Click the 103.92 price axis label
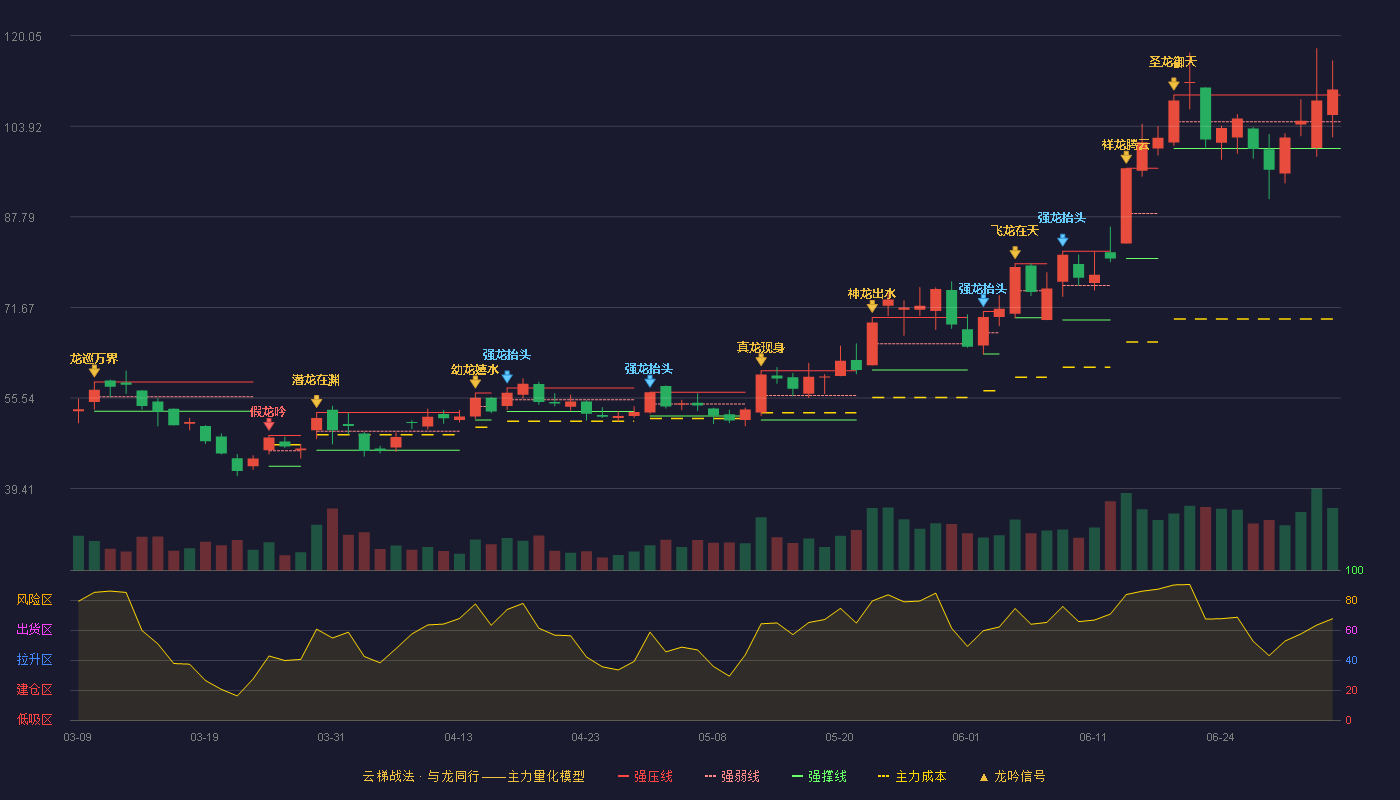Screen dimensions: 1400x800 (x=23, y=128)
